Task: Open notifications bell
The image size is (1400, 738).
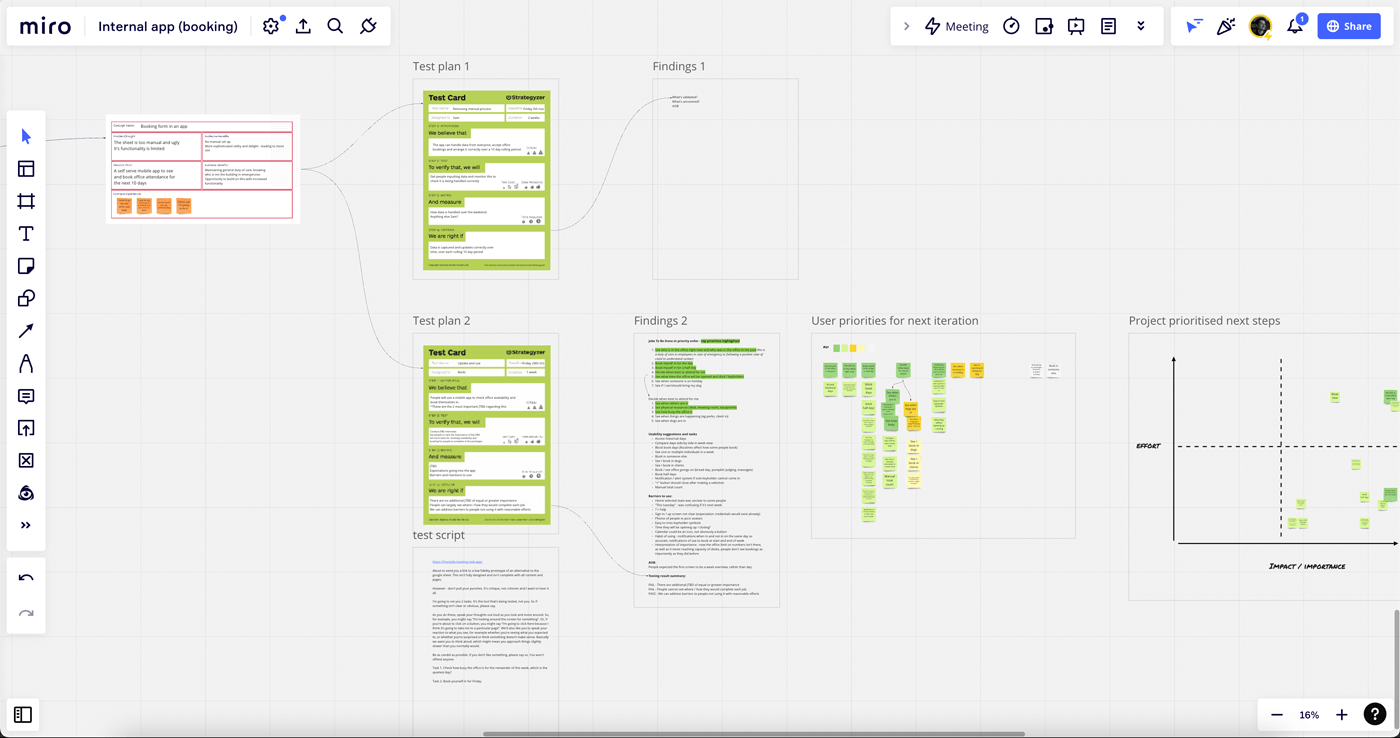Action: [1295, 27]
